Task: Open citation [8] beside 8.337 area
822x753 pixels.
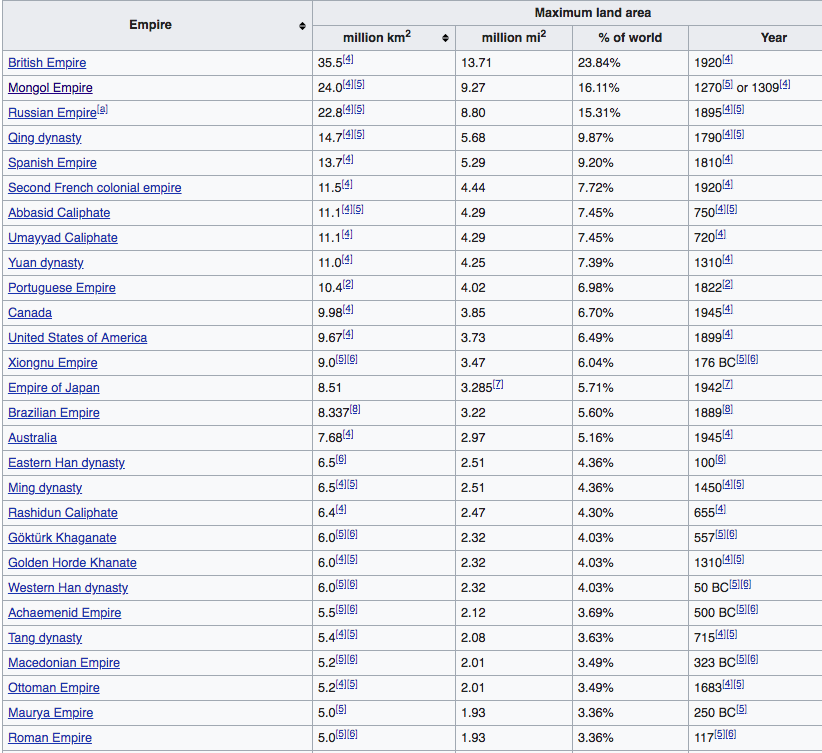Action: click(x=355, y=409)
